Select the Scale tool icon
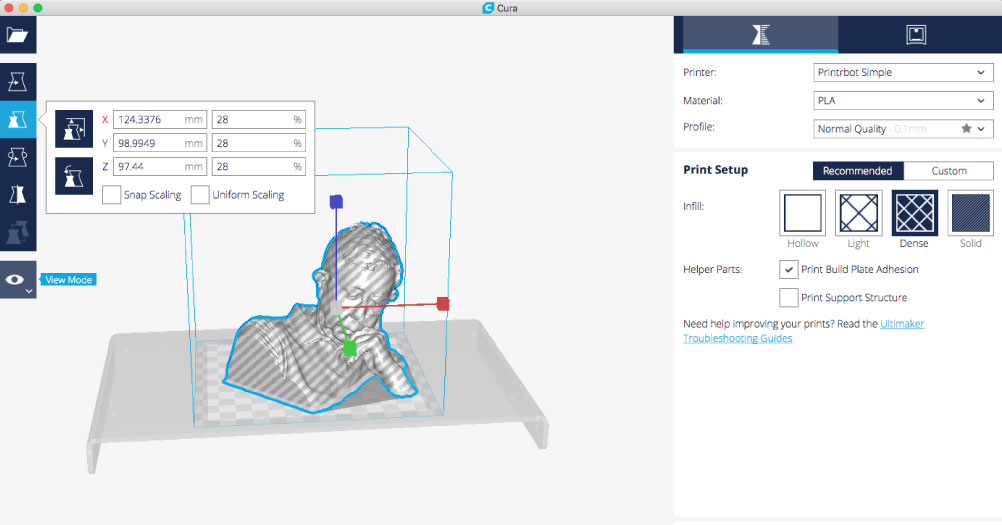The width and height of the screenshot is (1002, 525). (17, 119)
